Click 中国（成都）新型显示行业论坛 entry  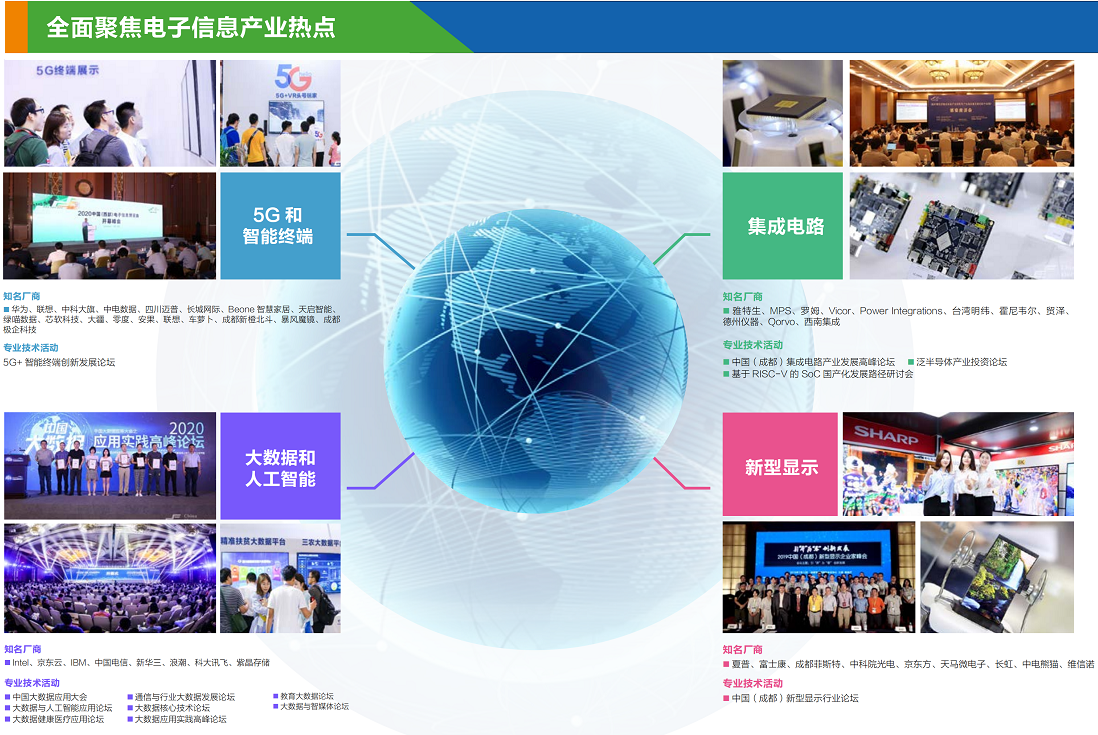[x=795, y=698]
